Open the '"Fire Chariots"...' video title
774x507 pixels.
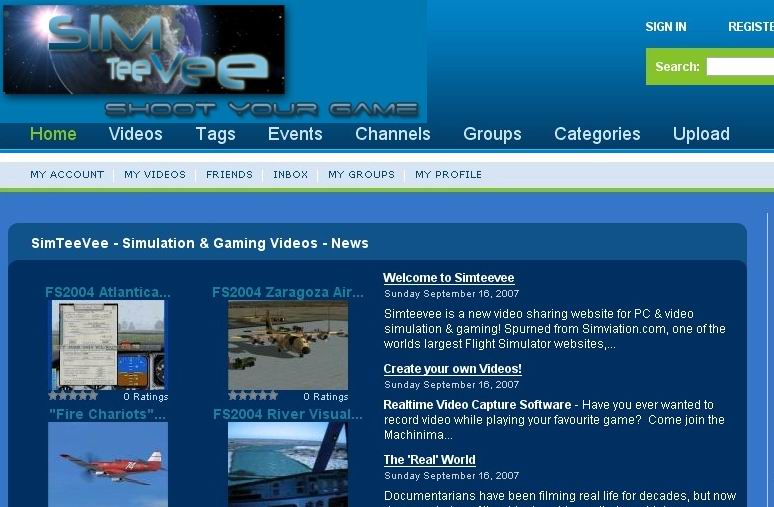tap(108, 414)
